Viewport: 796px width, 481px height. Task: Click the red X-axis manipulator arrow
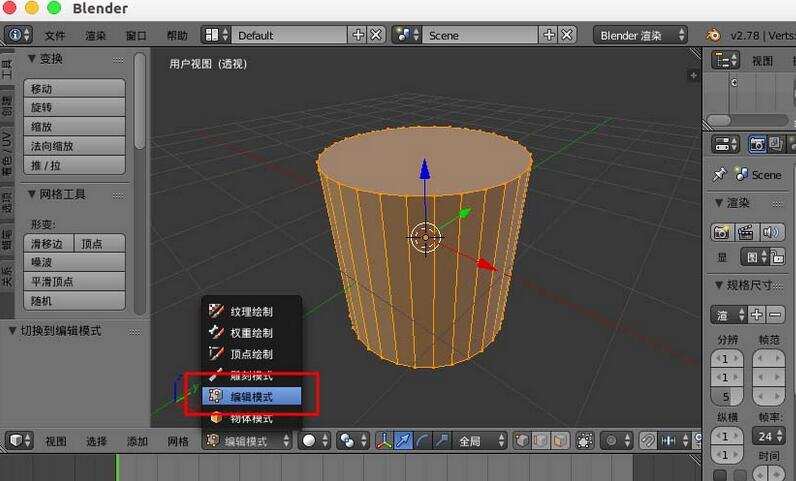pos(486,264)
